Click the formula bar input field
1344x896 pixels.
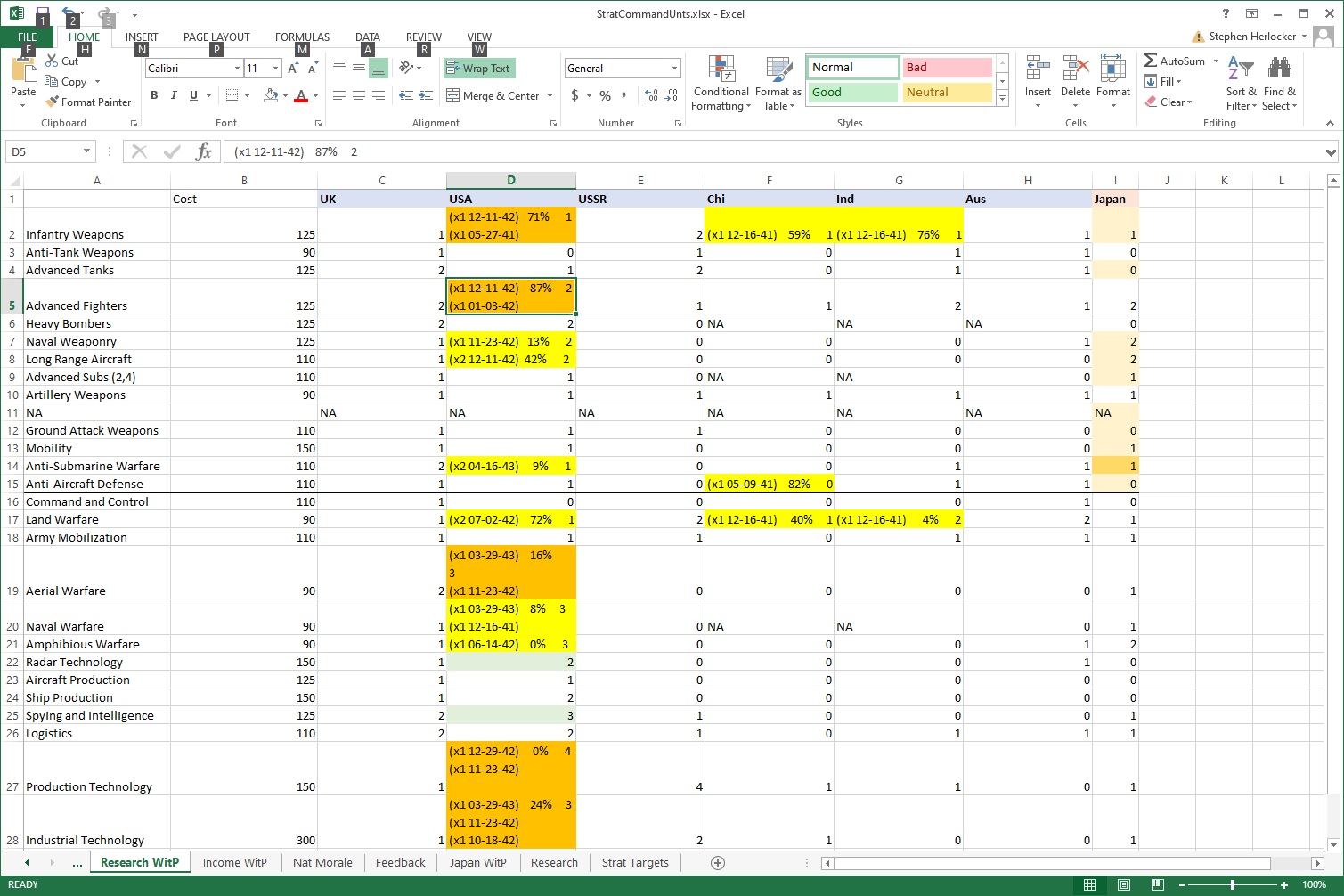pyautogui.click(x=773, y=152)
